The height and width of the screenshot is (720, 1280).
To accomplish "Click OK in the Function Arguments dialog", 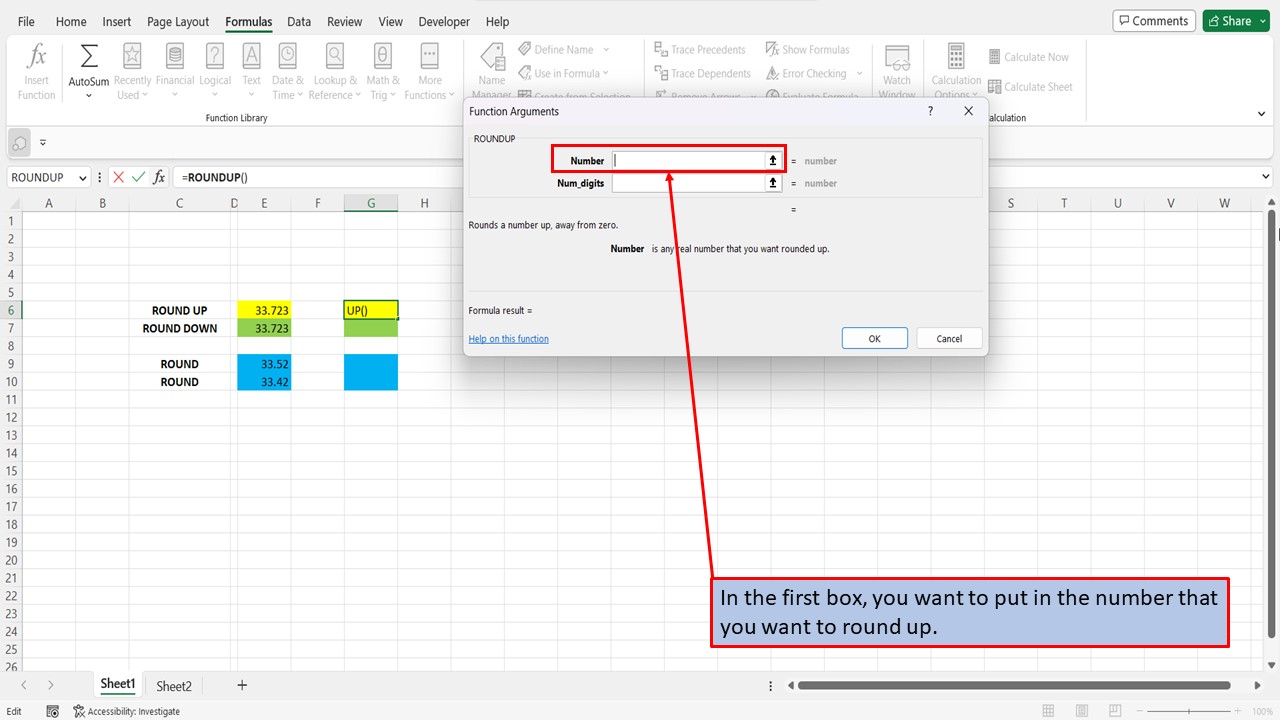I will 874,338.
